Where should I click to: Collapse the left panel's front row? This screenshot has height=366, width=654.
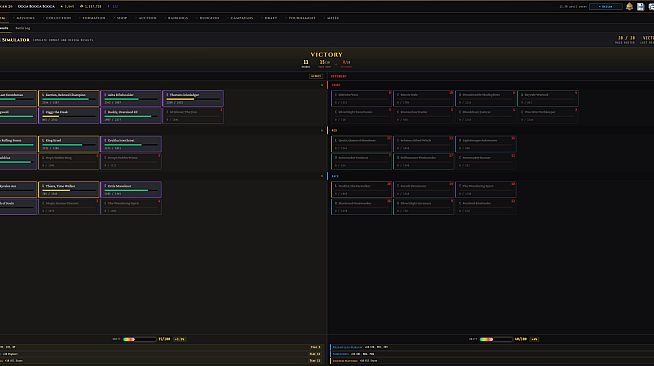[x=322, y=85]
